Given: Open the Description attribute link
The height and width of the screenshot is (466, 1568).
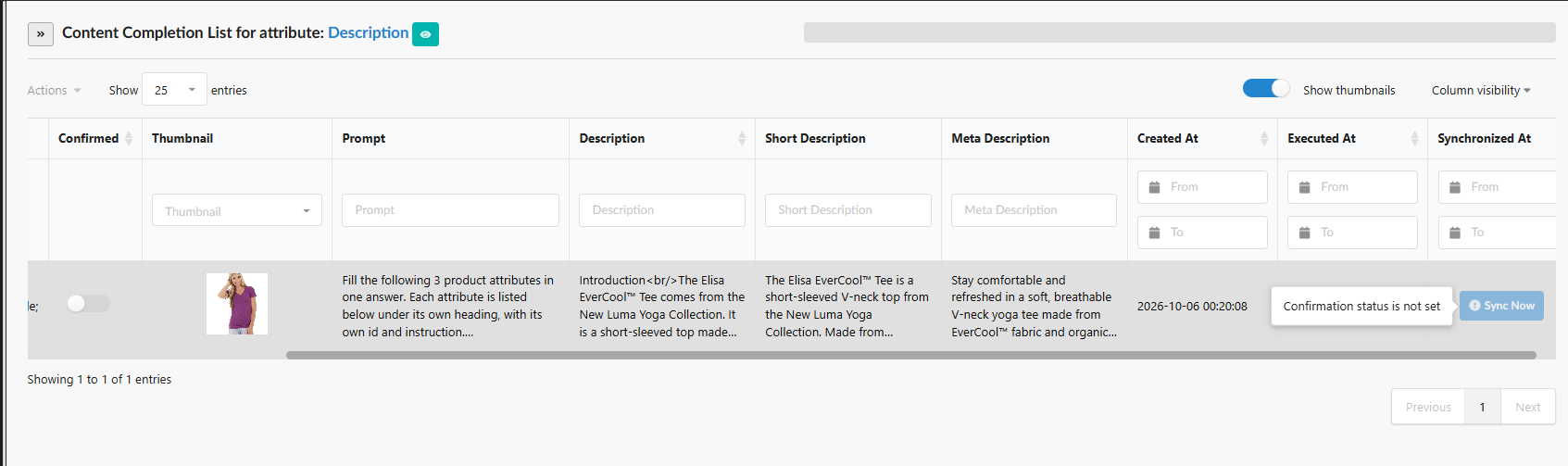Looking at the screenshot, I should 368,32.
